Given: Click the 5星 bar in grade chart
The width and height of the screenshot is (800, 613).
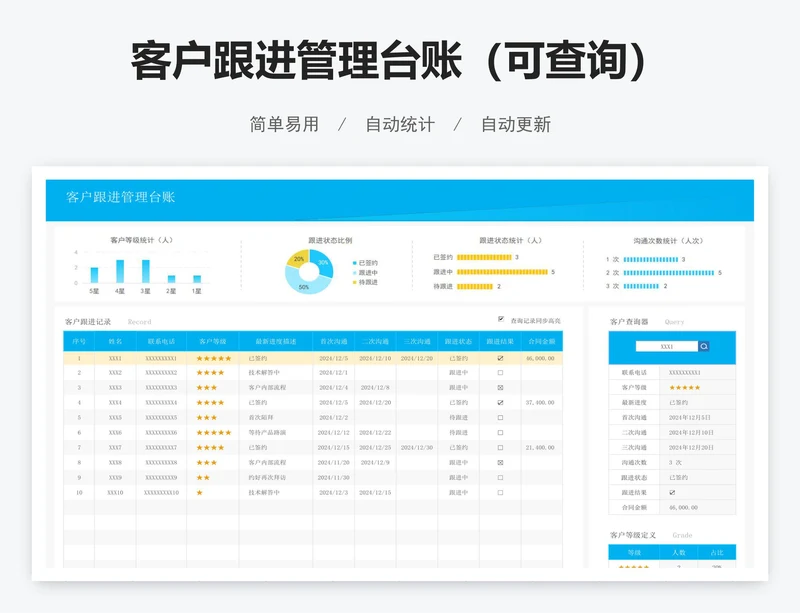Looking at the screenshot, I should coord(94,275).
